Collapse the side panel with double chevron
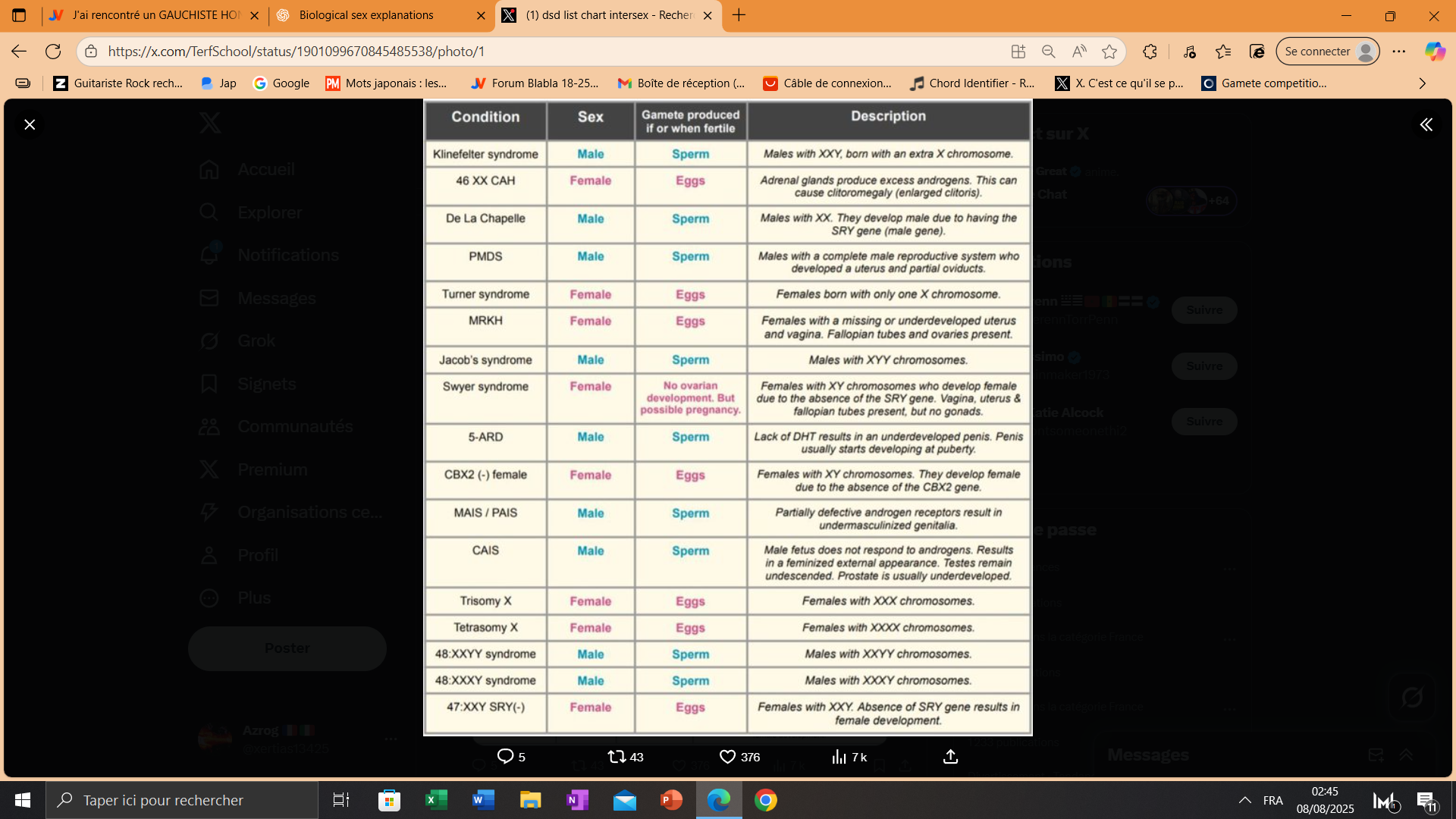The width and height of the screenshot is (1456, 819). [x=1426, y=124]
